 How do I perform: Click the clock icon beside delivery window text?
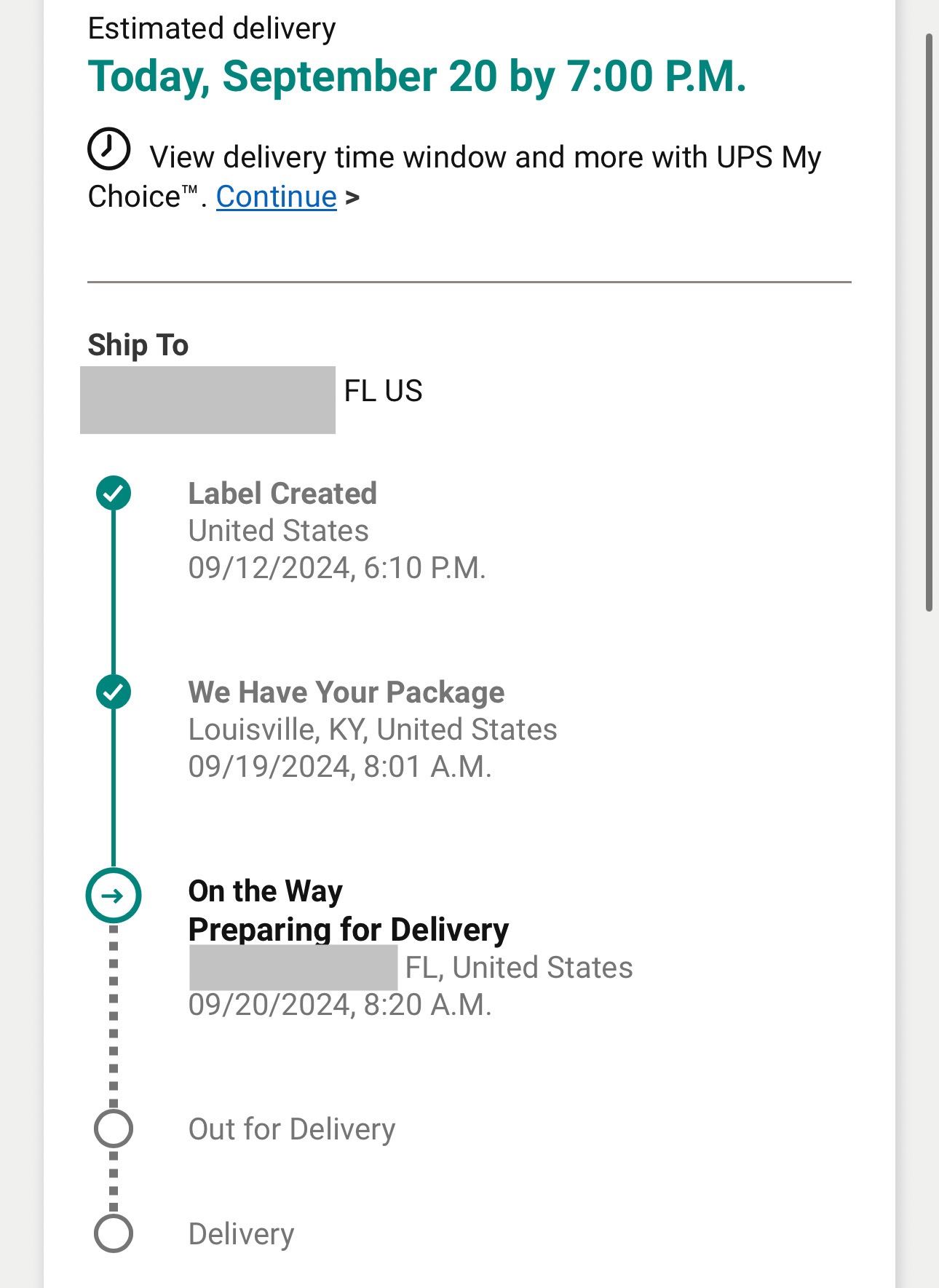point(109,149)
